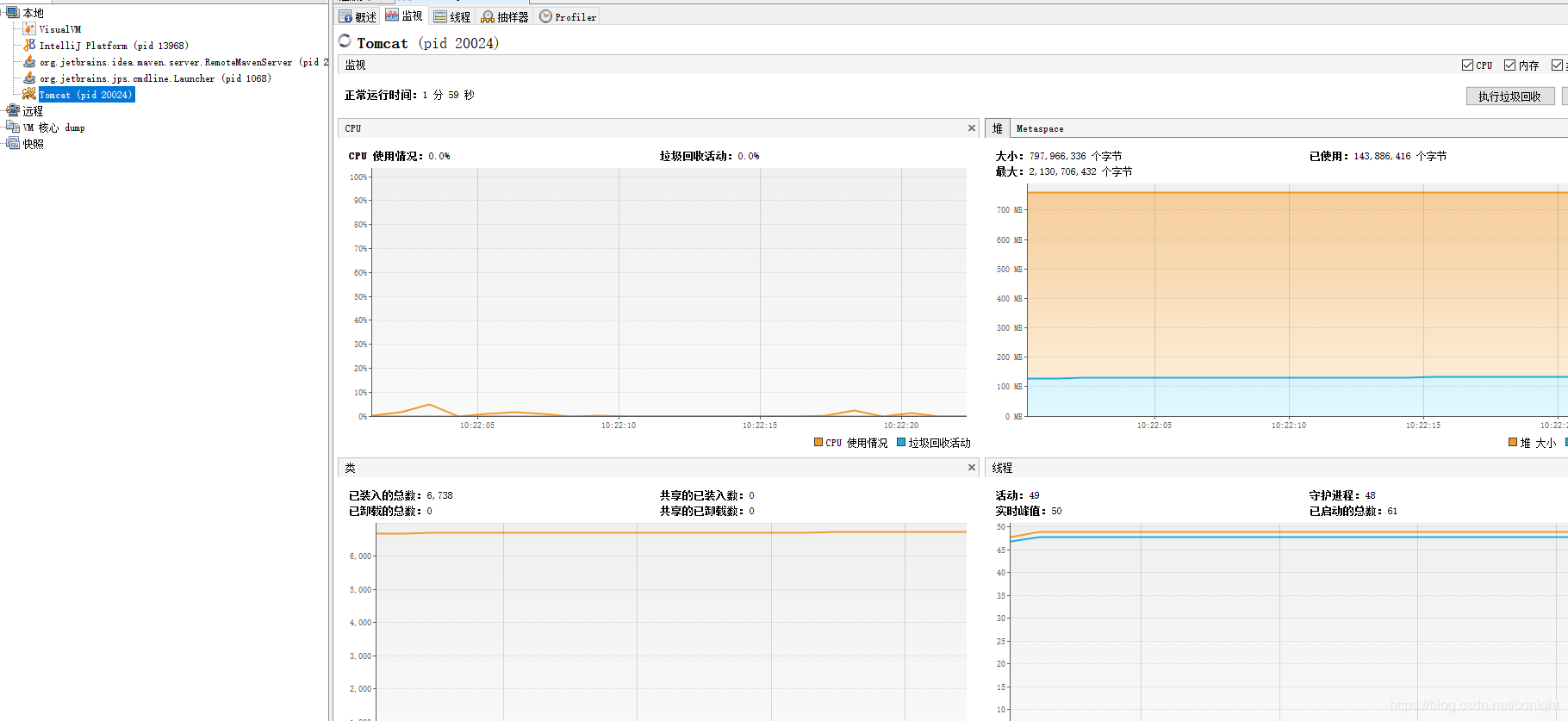The height and width of the screenshot is (721, 1568).
Task: Click the 共享的已卸载数 label
Action: 702,511
